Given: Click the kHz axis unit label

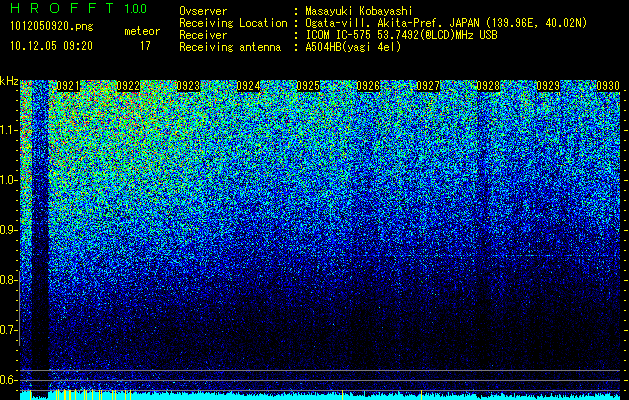Looking at the screenshot, I should tap(9, 81).
